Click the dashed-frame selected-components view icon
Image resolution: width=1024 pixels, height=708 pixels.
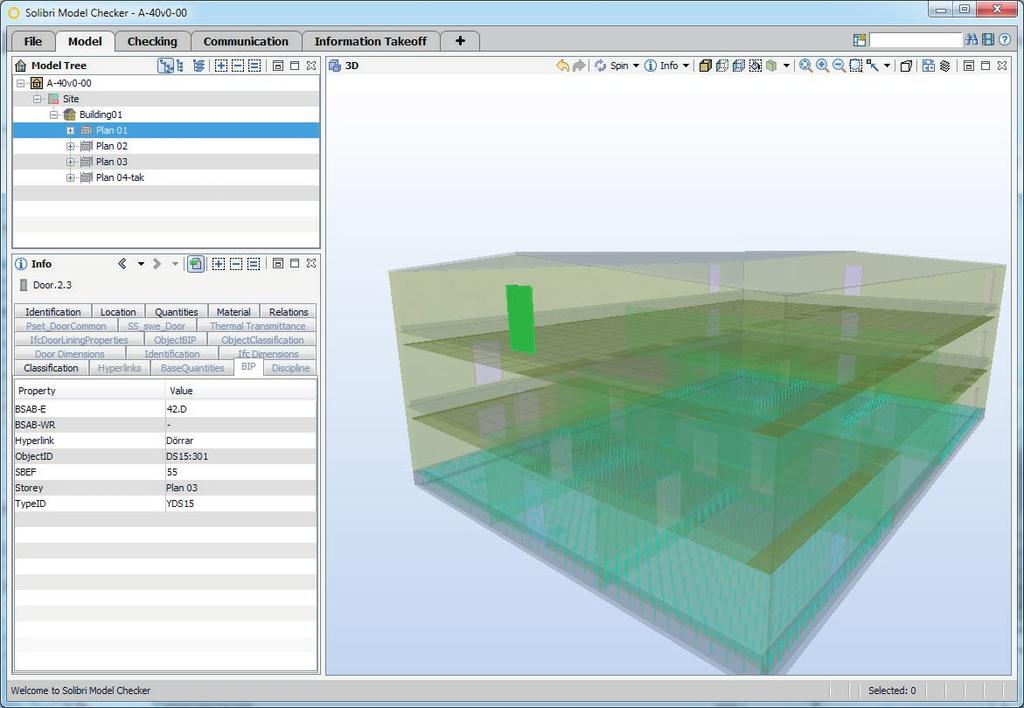(x=755, y=65)
